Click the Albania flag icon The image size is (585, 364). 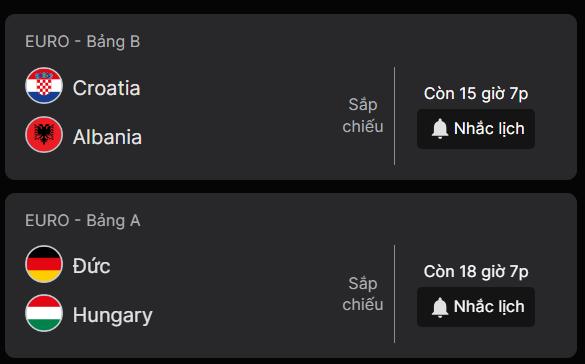tap(44, 135)
